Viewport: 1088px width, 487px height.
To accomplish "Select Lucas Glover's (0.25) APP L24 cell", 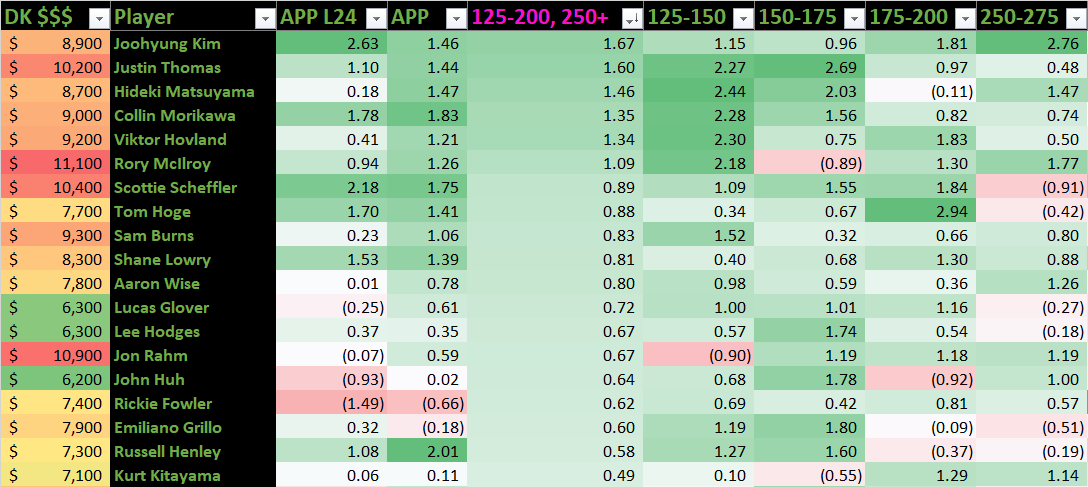I will 332,307.
